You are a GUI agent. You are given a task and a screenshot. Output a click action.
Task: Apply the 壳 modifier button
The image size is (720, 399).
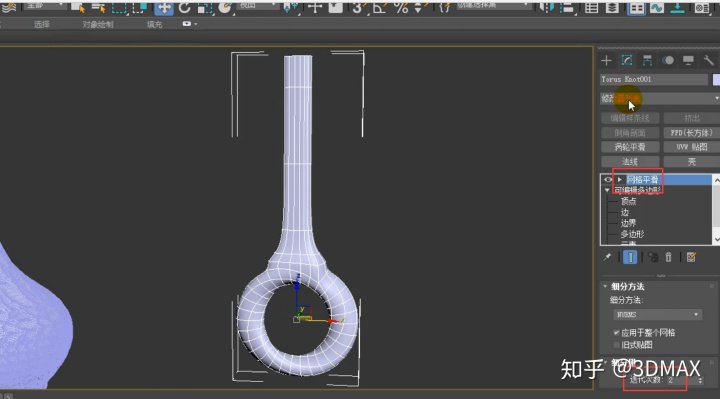691,162
